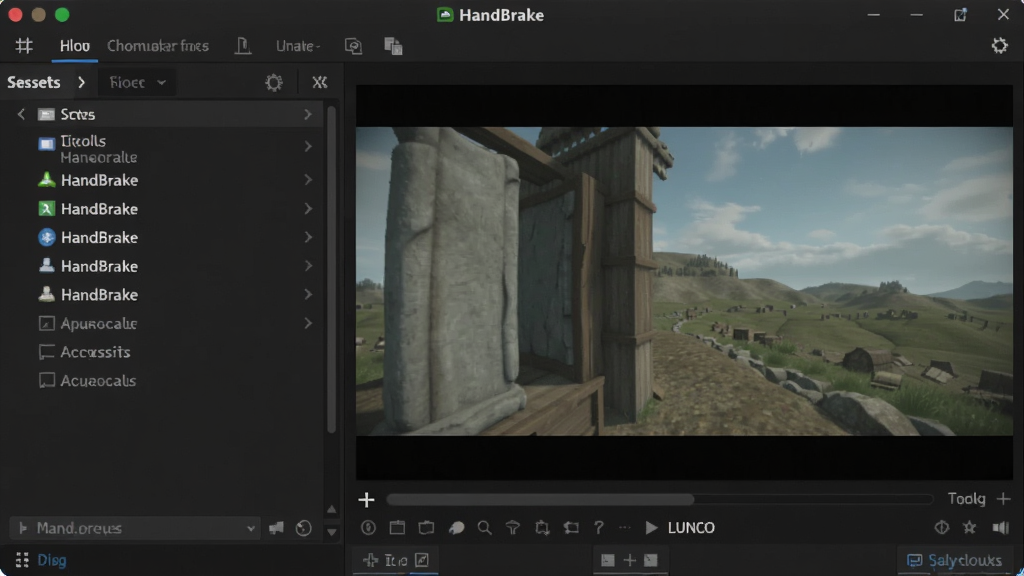Click the calendar window icon in bottom toolbar
This screenshot has width=1024, height=576.
[397, 528]
